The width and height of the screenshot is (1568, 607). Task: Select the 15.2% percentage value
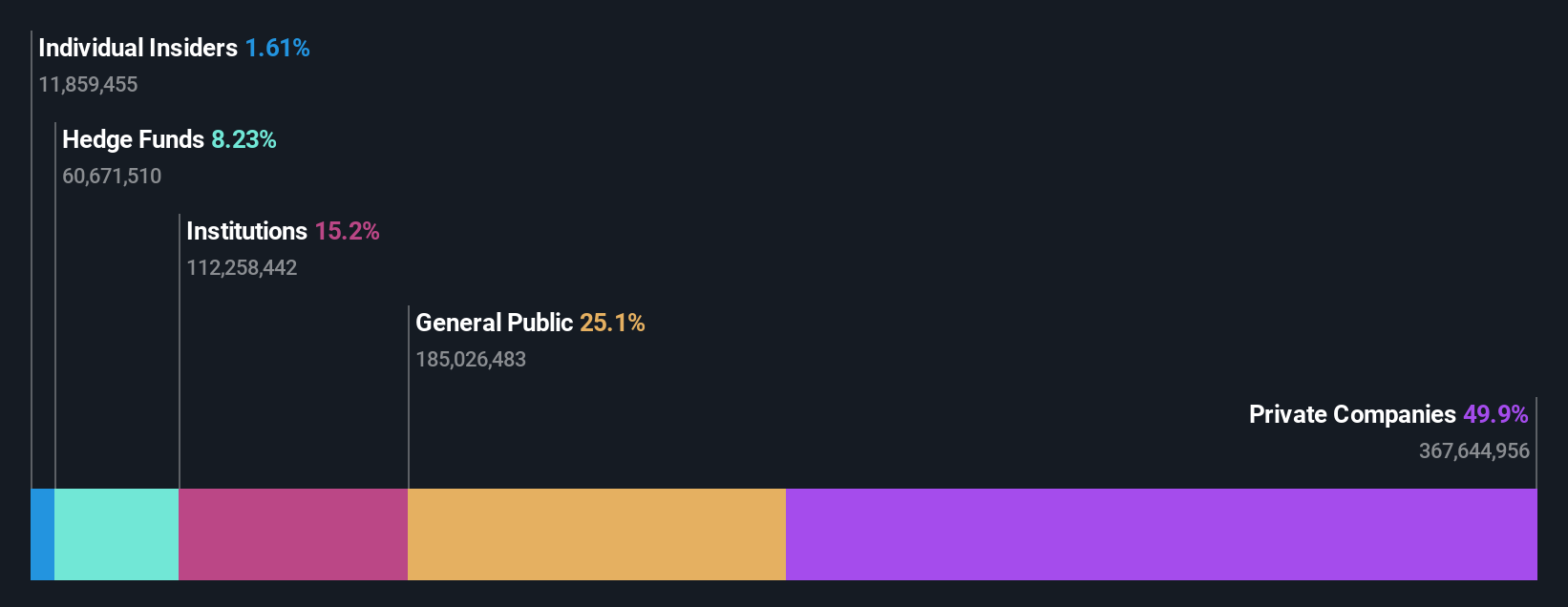point(348,231)
